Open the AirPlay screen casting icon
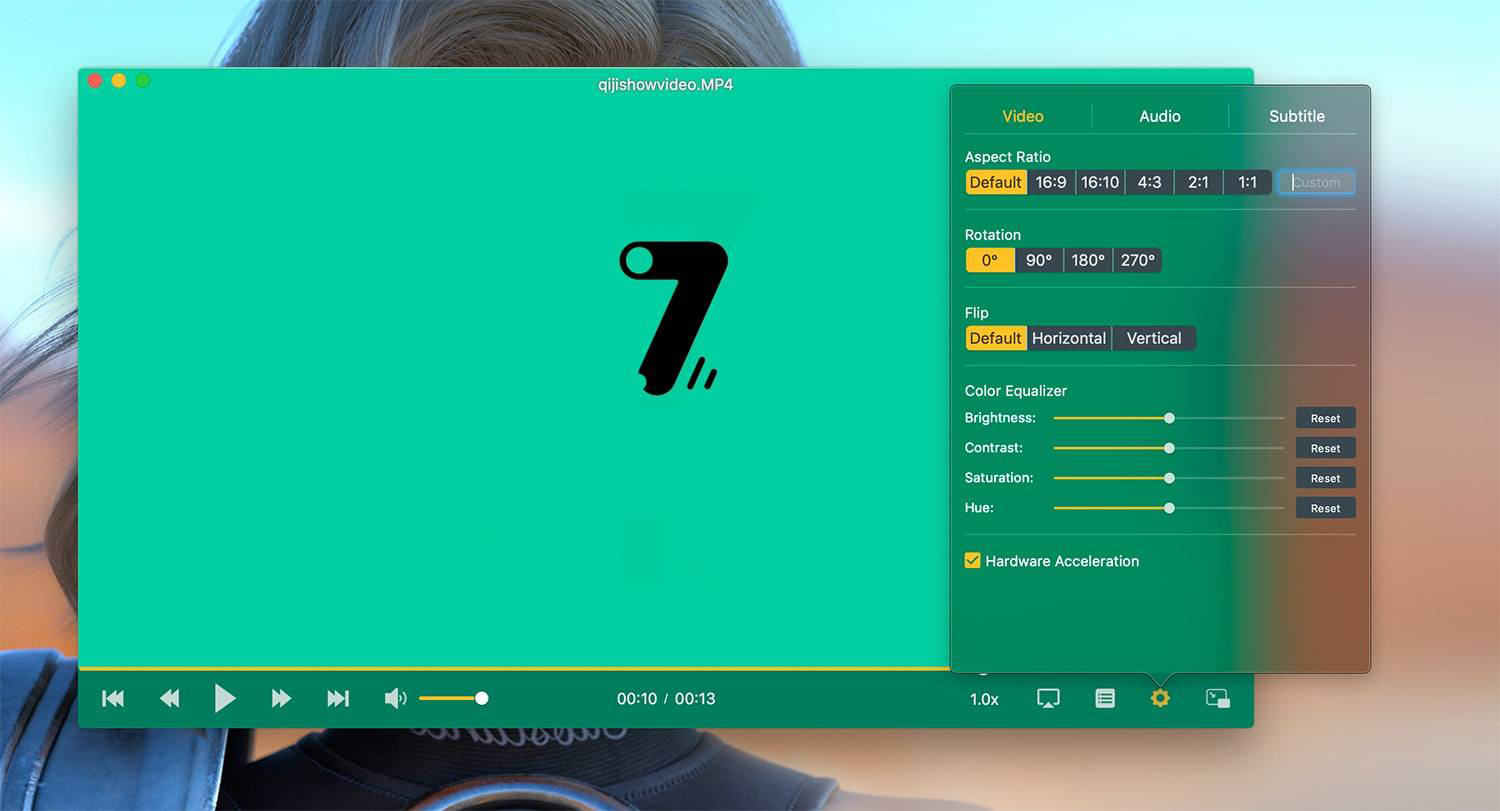This screenshot has height=811, width=1500. 1047,699
